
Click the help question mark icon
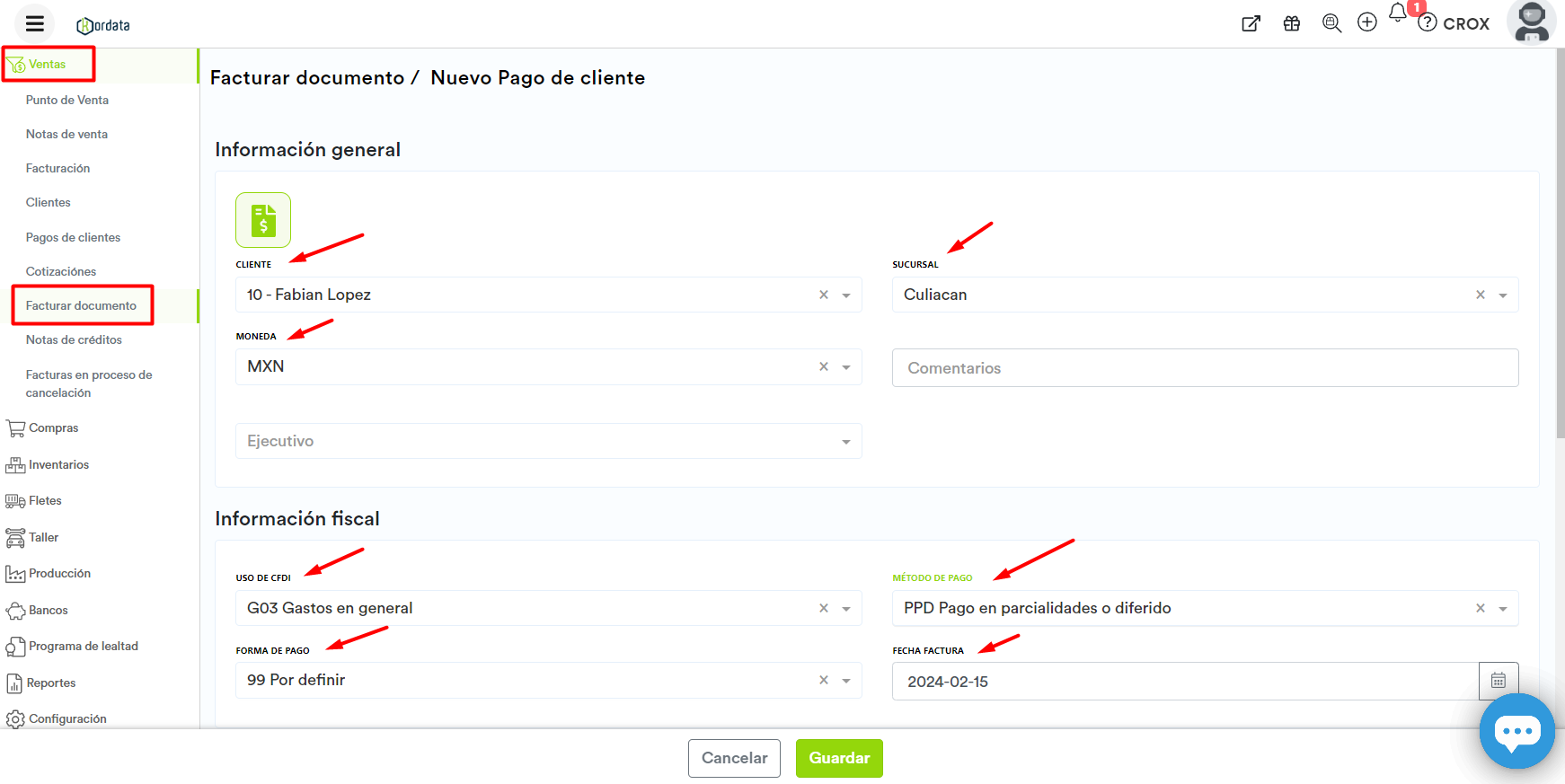pyautogui.click(x=1427, y=22)
